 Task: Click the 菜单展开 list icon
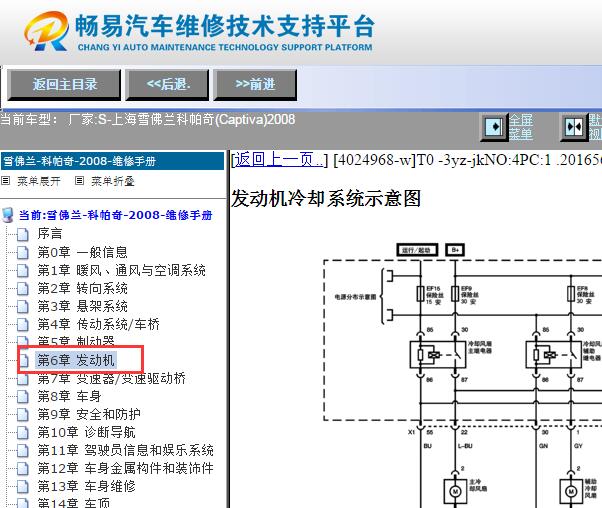point(5,180)
